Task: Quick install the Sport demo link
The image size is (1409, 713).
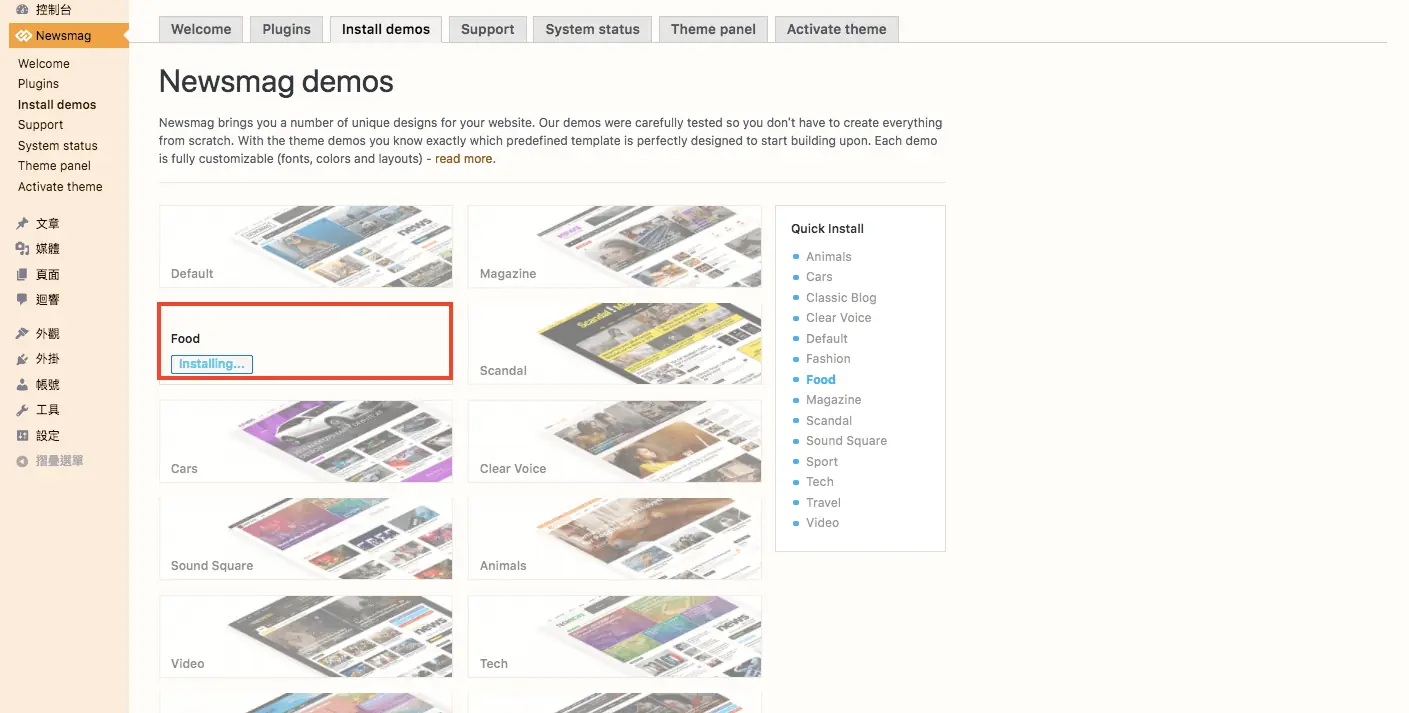Action: coord(822,462)
